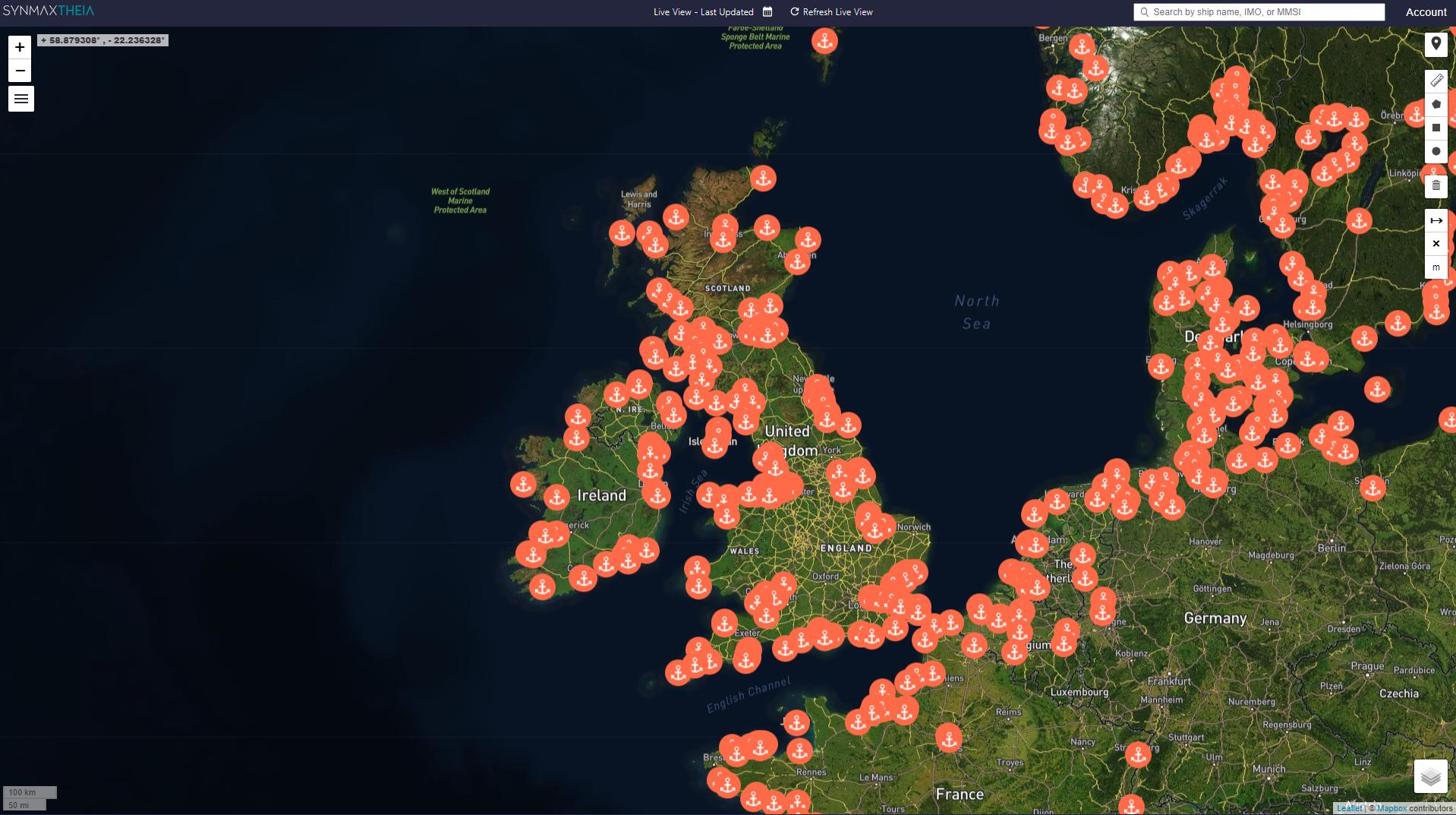
Task: Click the isolated anchor marker in Baltic Sea
Action: coord(1377,390)
